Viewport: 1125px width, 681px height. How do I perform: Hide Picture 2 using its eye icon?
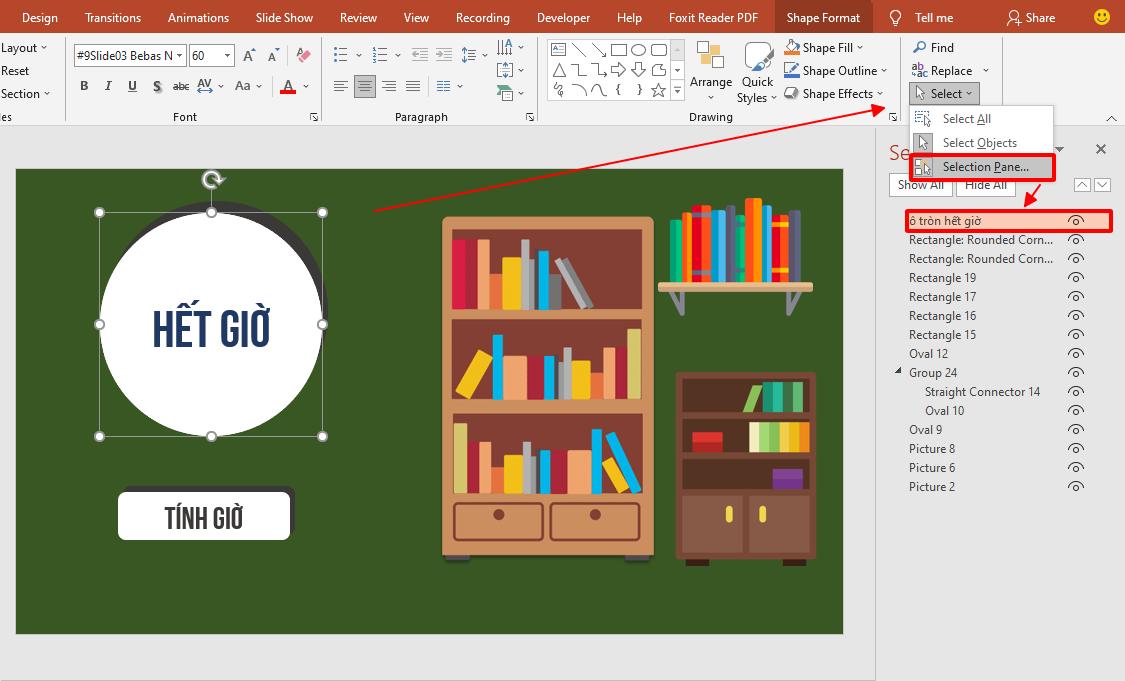pyautogui.click(x=1076, y=487)
